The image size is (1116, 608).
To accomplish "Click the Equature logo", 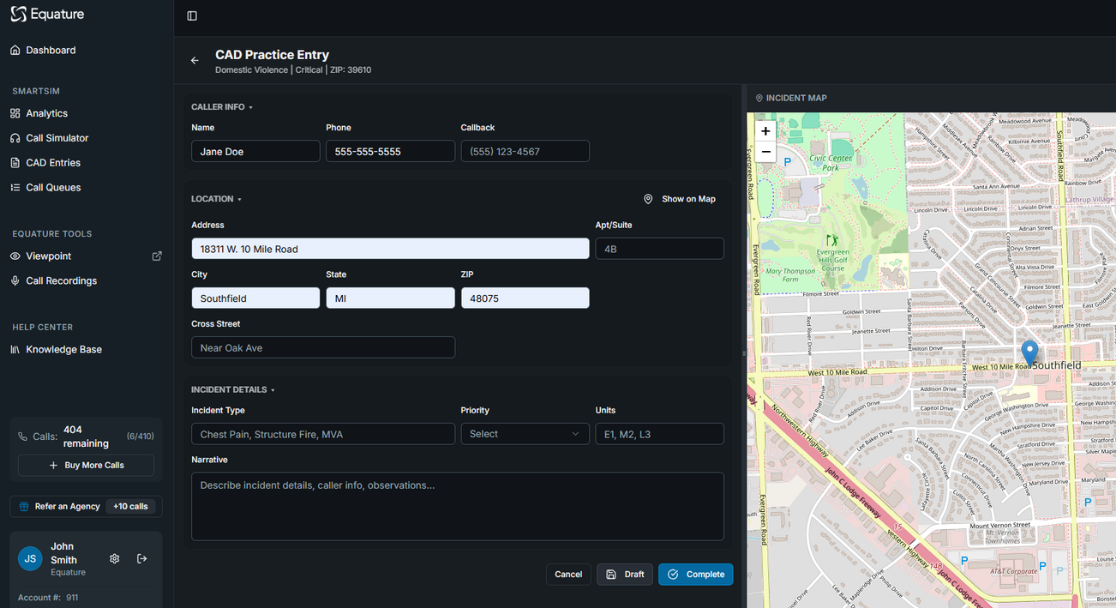I will click(47, 14).
